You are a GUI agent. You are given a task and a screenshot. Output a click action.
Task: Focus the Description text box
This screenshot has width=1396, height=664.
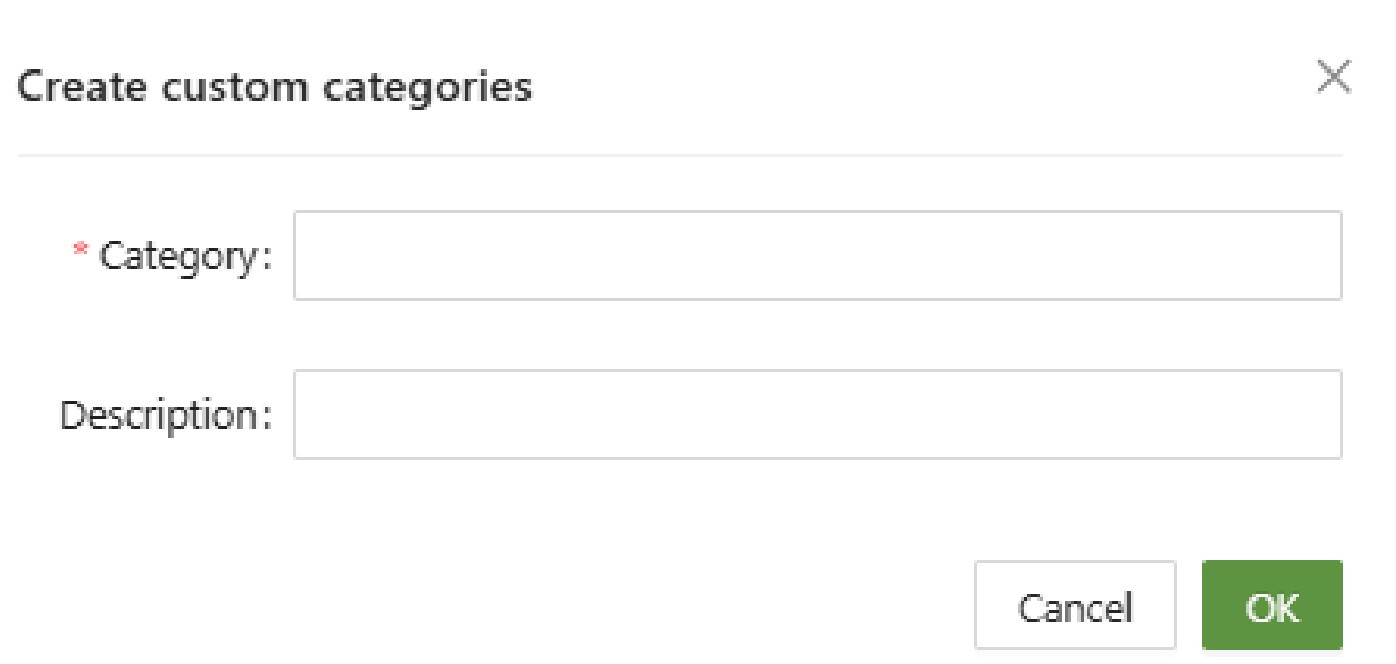pyautogui.click(x=816, y=415)
